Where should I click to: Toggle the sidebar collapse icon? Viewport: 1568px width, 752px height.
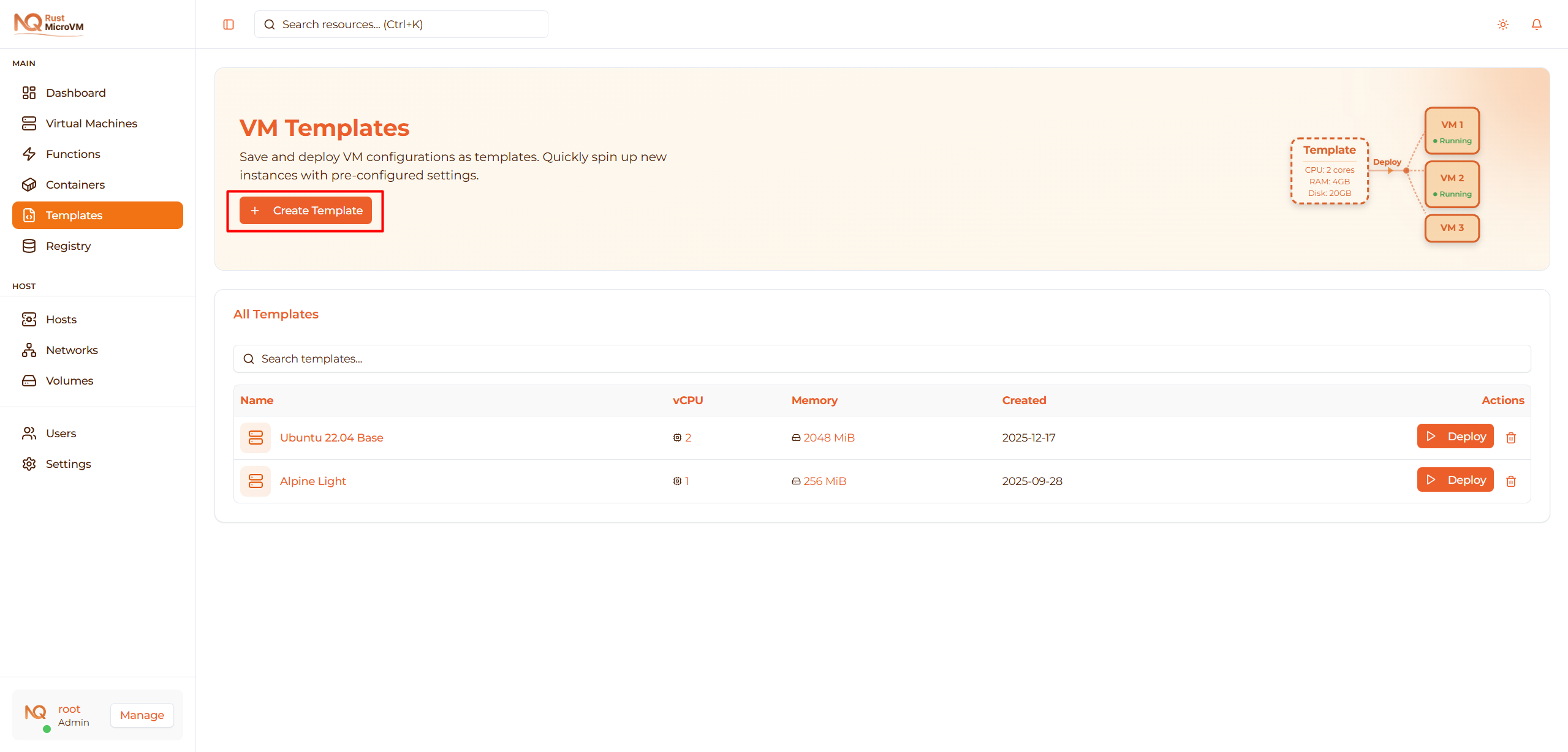pos(229,24)
